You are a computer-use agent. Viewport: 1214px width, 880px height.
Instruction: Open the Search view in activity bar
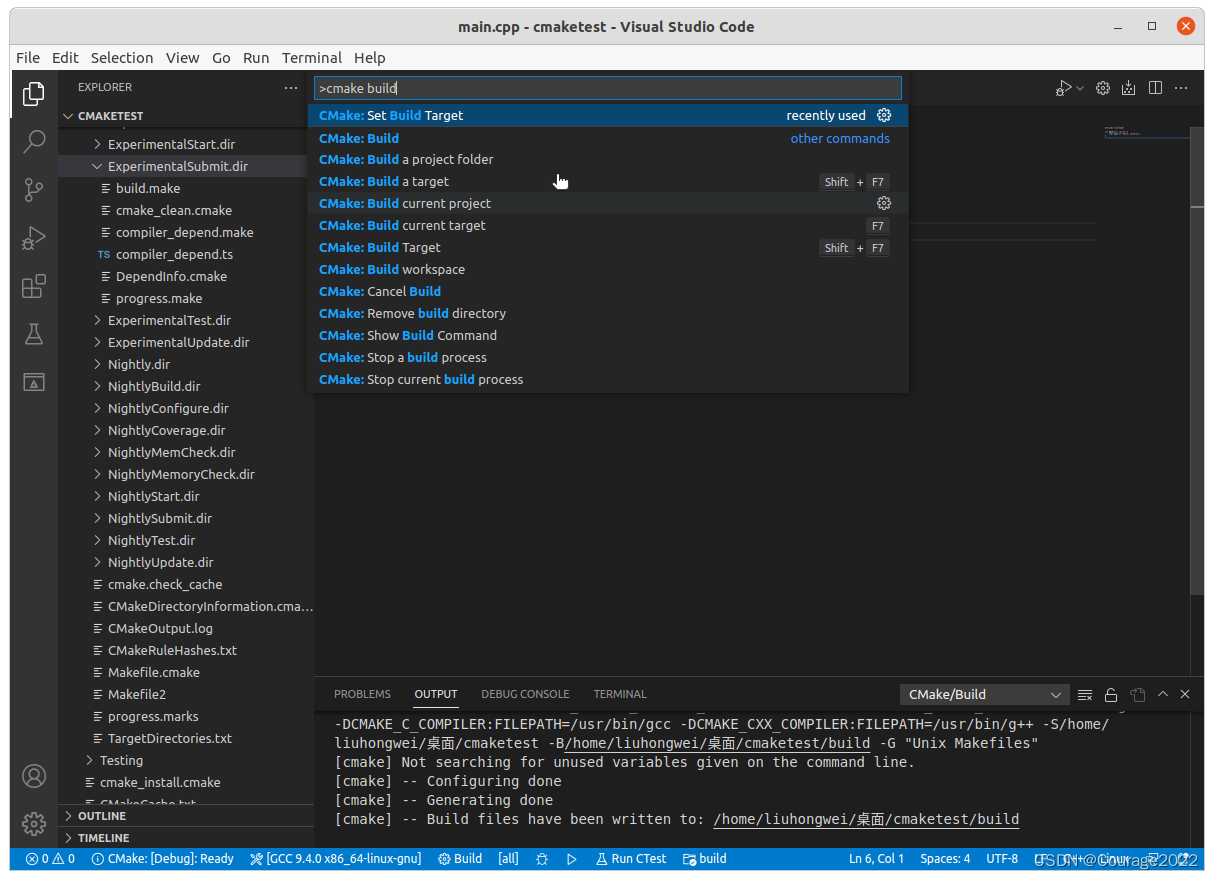[x=34, y=141]
